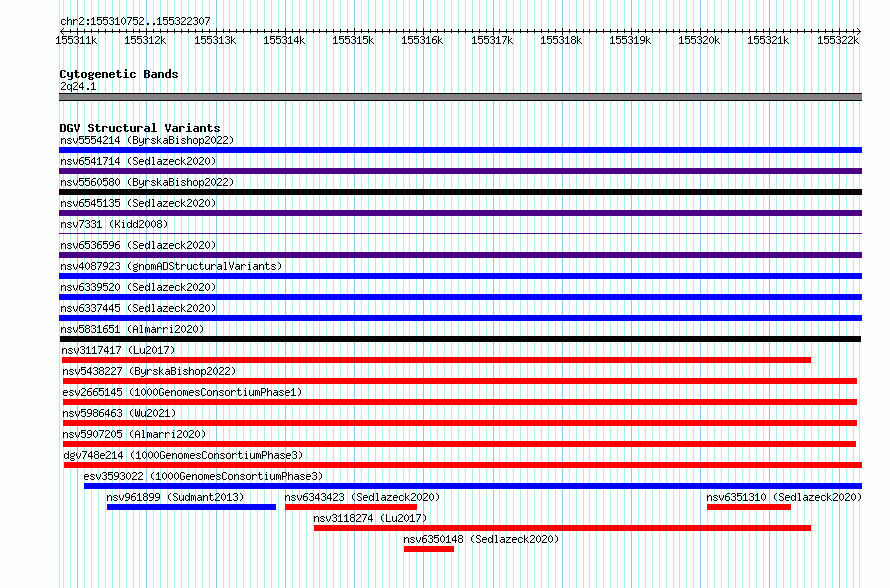The width and height of the screenshot is (890, 588).
Task: Select the gray 2q24.1 cytogenetic band bar
Action: click(x=460, y=97)
